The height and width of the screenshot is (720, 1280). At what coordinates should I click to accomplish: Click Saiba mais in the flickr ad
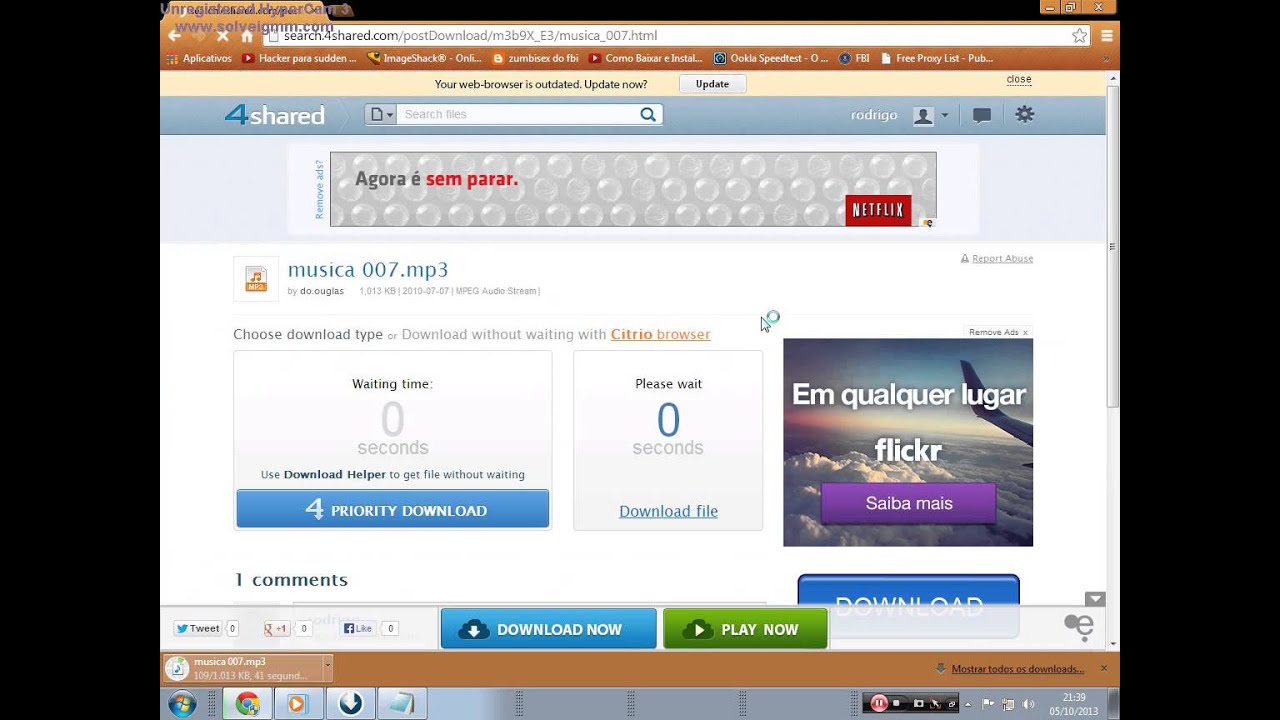[x=908, y=503]
